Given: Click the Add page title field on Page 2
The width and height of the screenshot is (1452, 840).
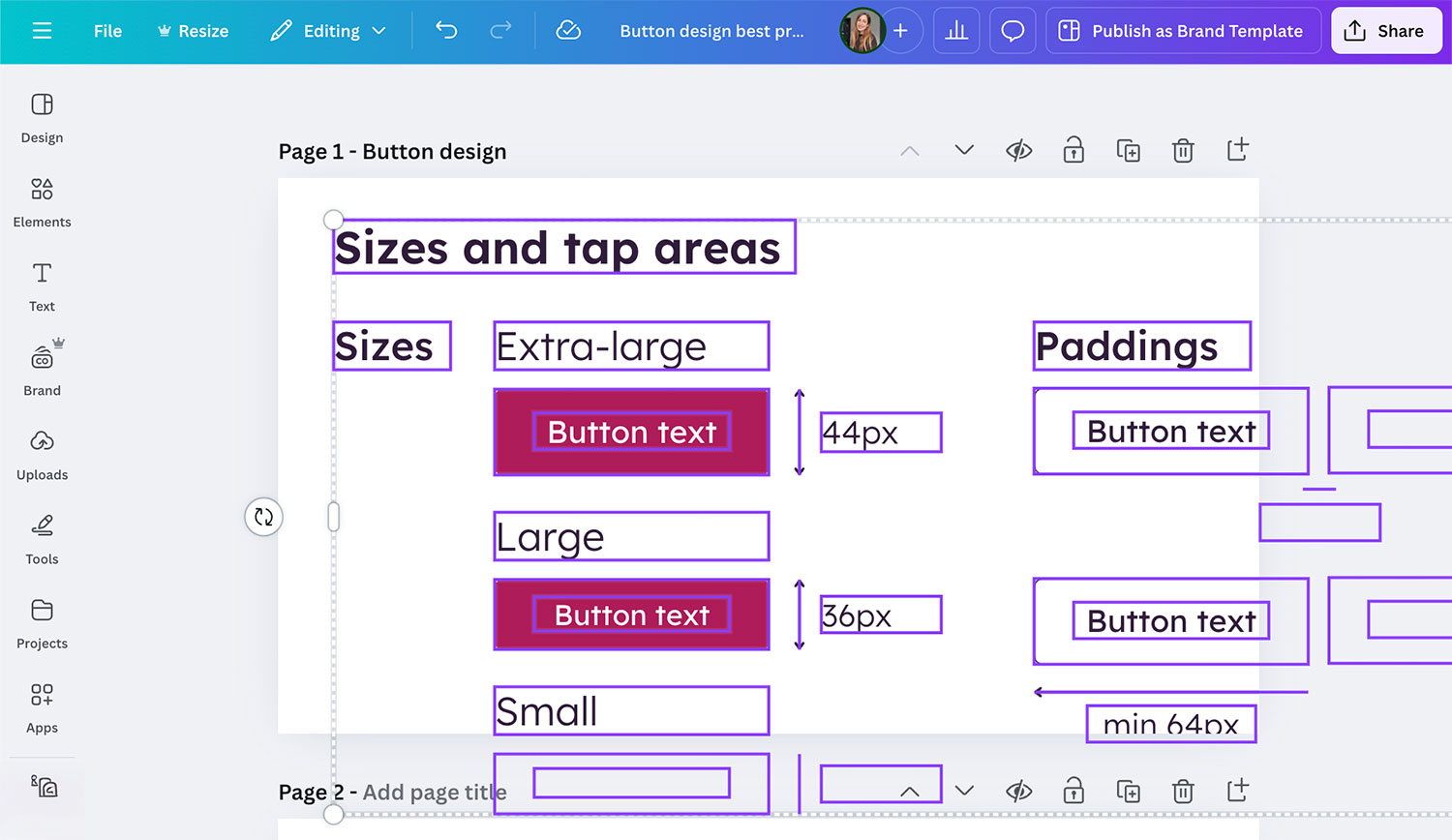Looking at the screenshot, I should click(434, 791).
